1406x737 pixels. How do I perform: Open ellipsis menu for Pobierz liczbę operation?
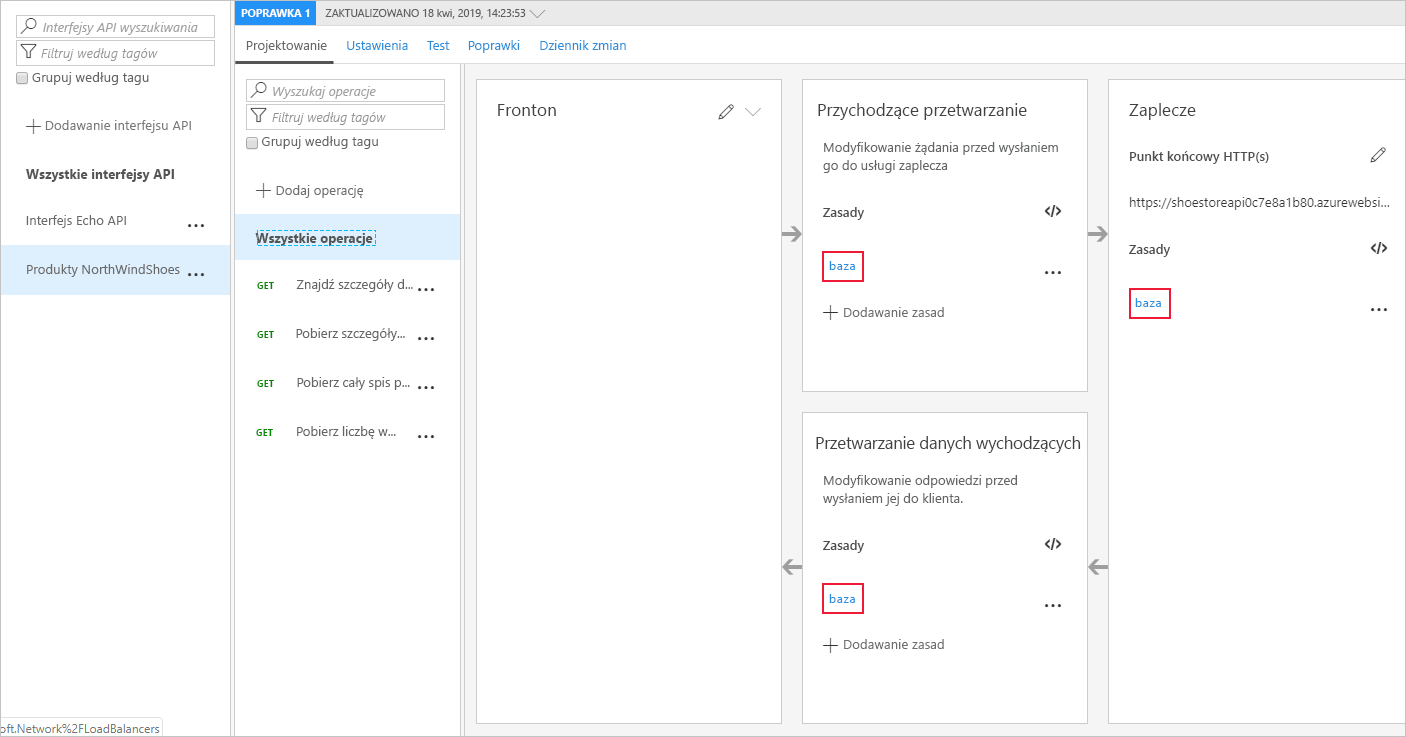[x=426, y=437]
